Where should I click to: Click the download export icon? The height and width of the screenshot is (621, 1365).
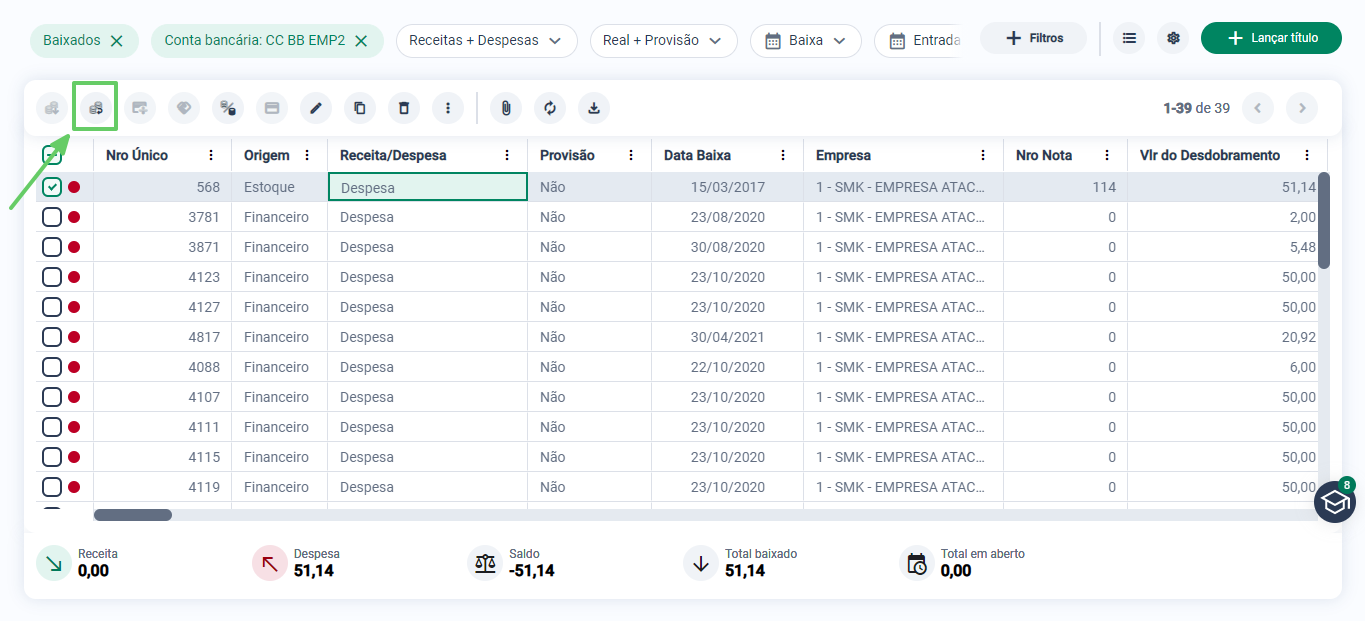[x=594, y=108]
